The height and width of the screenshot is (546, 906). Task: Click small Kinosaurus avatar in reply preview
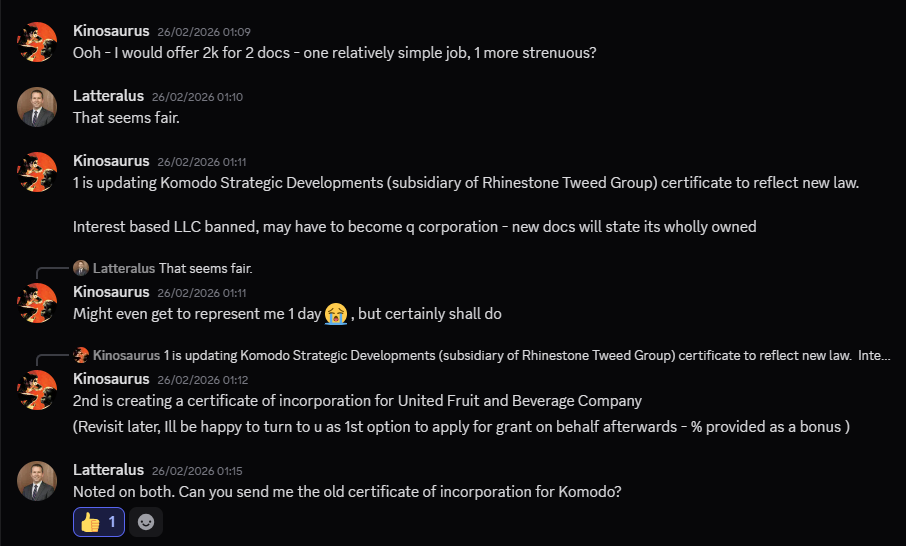coord(81,355)
